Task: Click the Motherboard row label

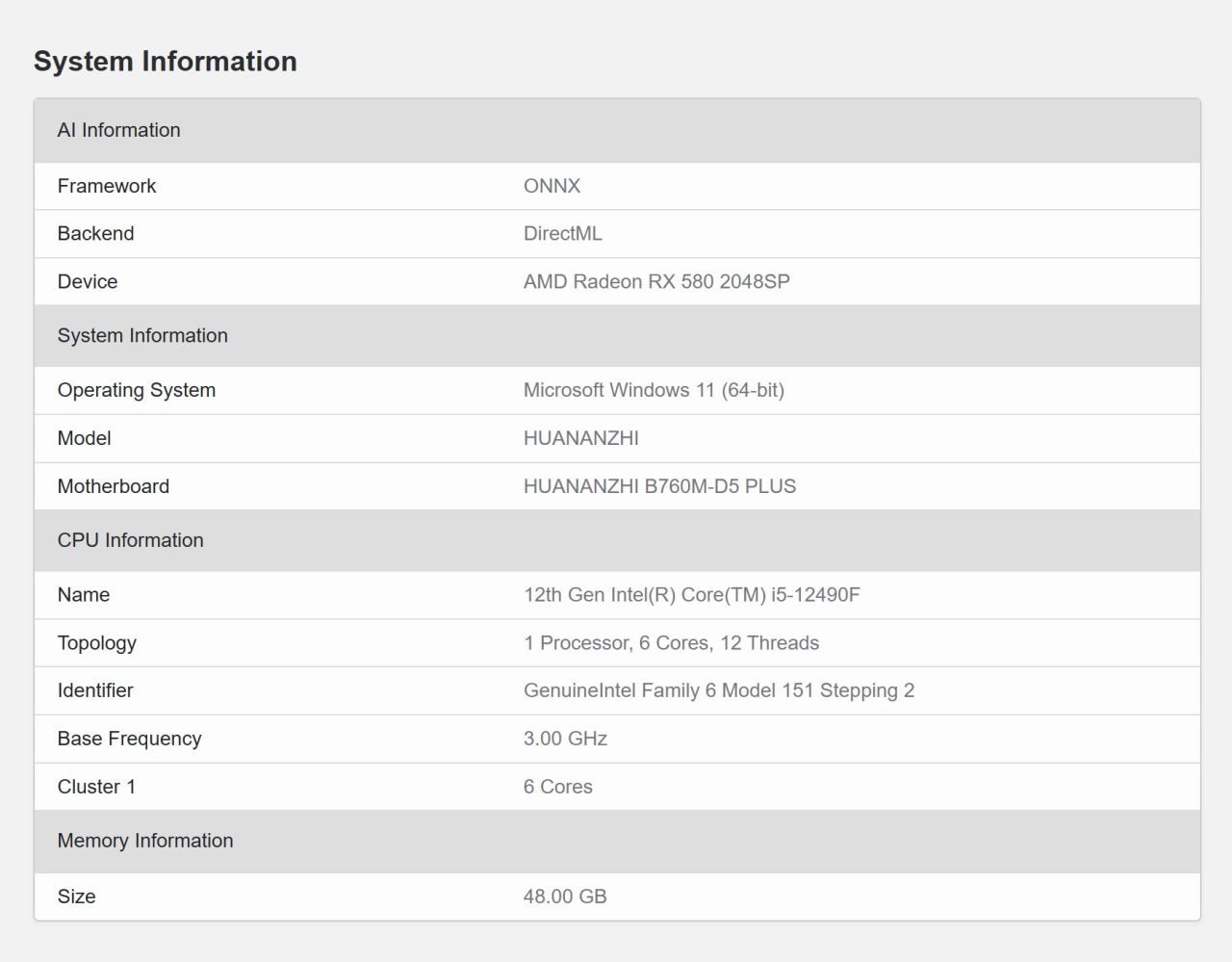Action: [113, 486]
